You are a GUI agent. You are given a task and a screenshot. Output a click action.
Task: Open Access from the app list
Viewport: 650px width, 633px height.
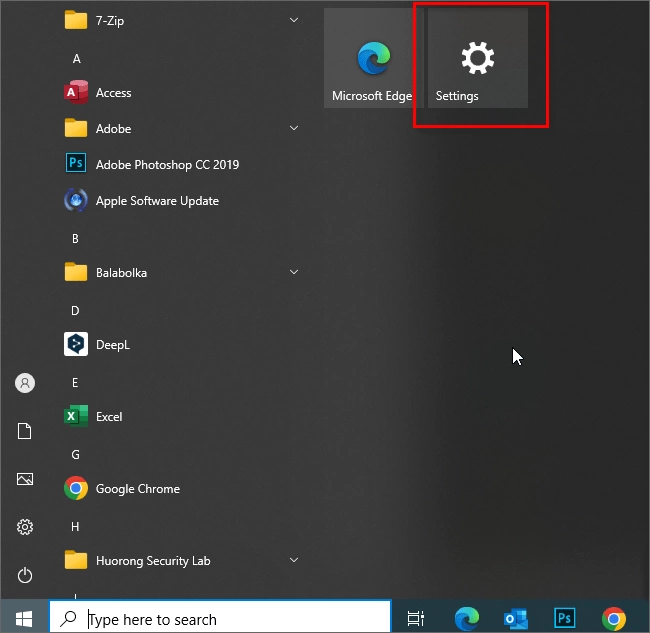[x=181, y=92]
